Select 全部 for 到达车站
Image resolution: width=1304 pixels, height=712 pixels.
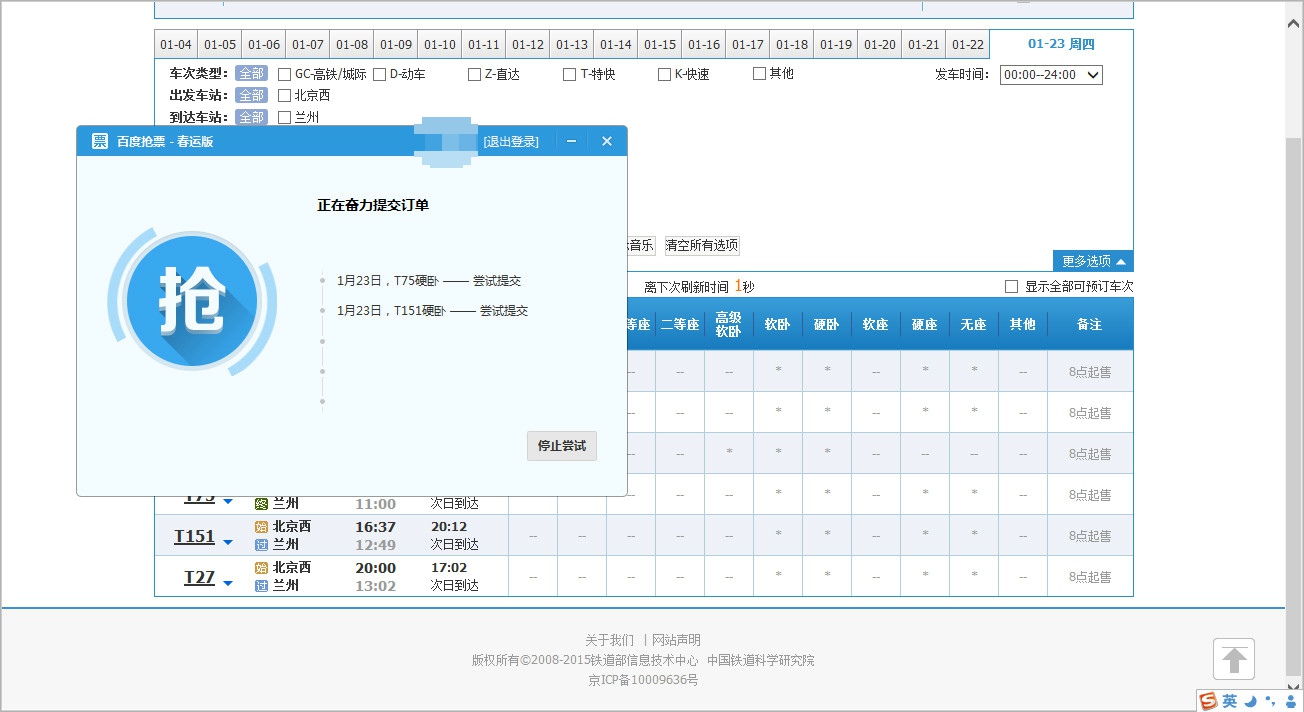[251, 118]
